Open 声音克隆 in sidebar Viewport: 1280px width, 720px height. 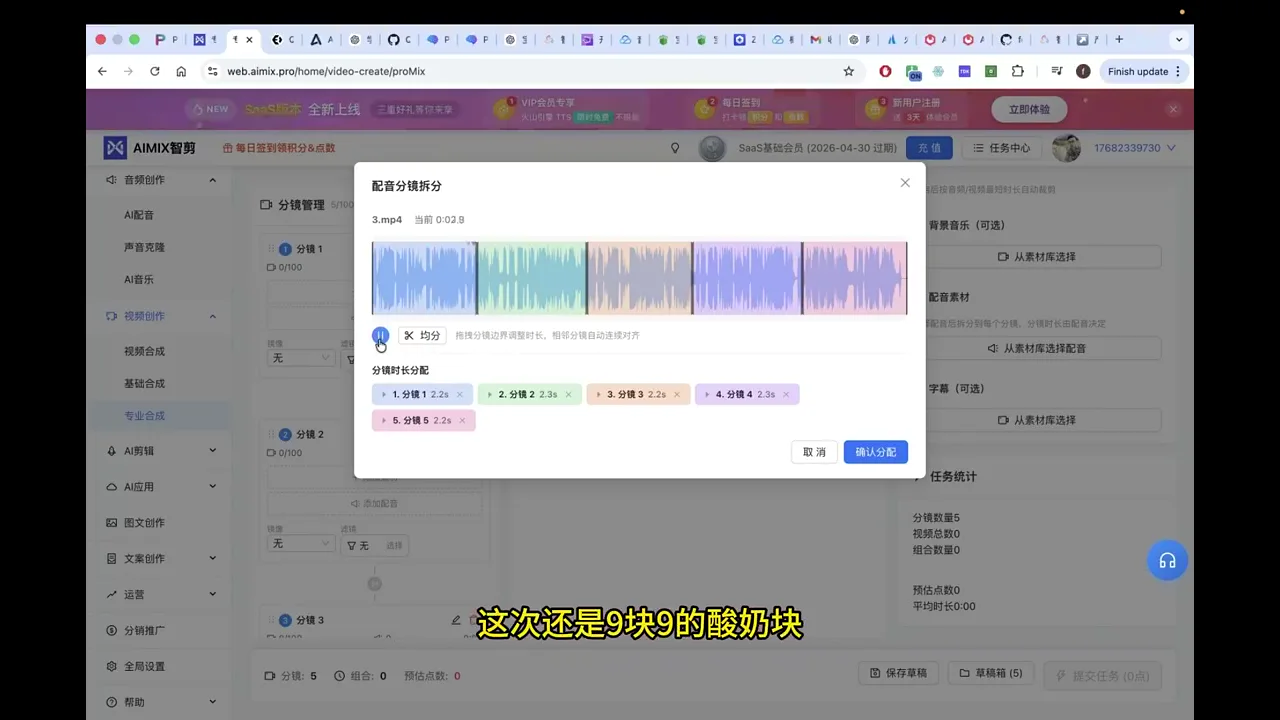click(x=144, y=247)
